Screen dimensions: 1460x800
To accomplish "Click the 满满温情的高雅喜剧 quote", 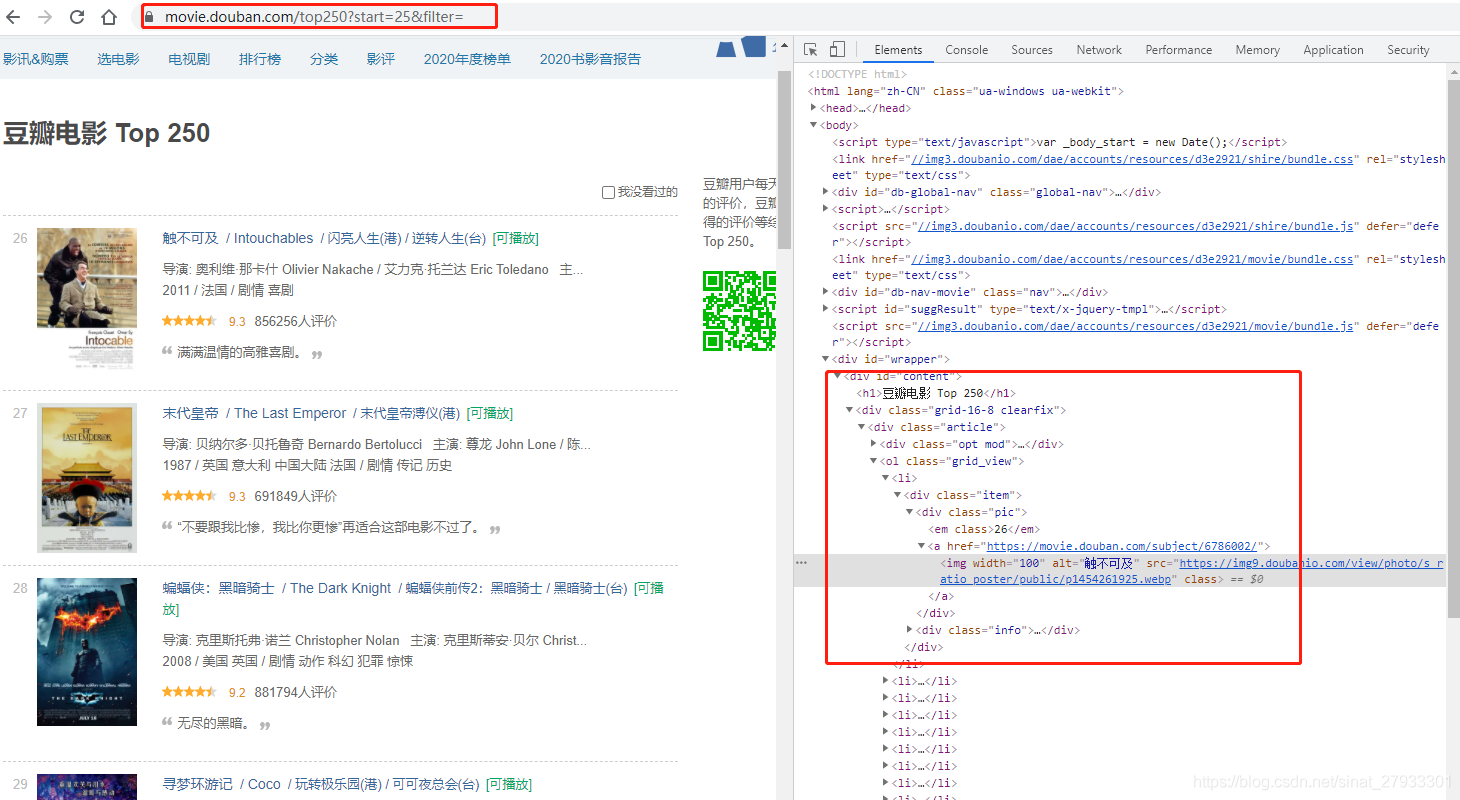I will (x=241, y=353).
